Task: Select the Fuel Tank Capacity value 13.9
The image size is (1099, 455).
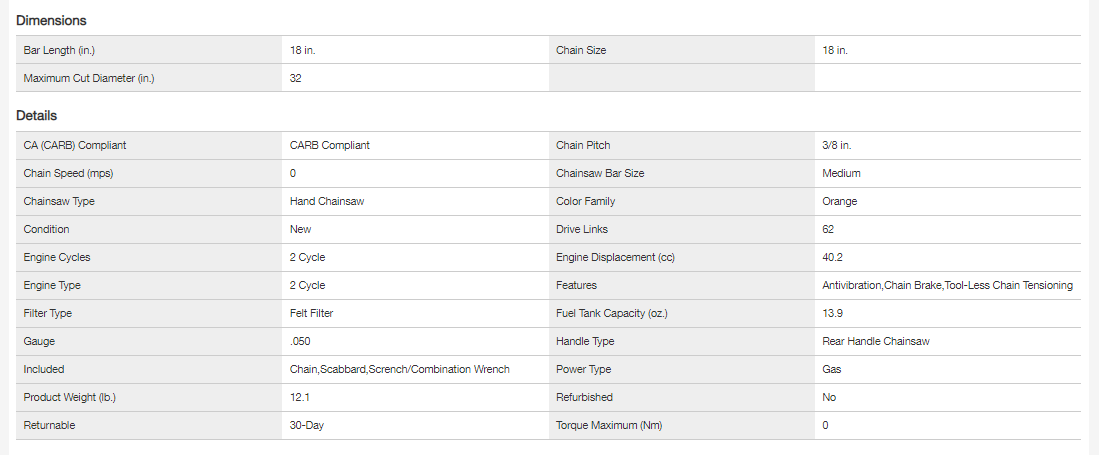Action: 832,313
